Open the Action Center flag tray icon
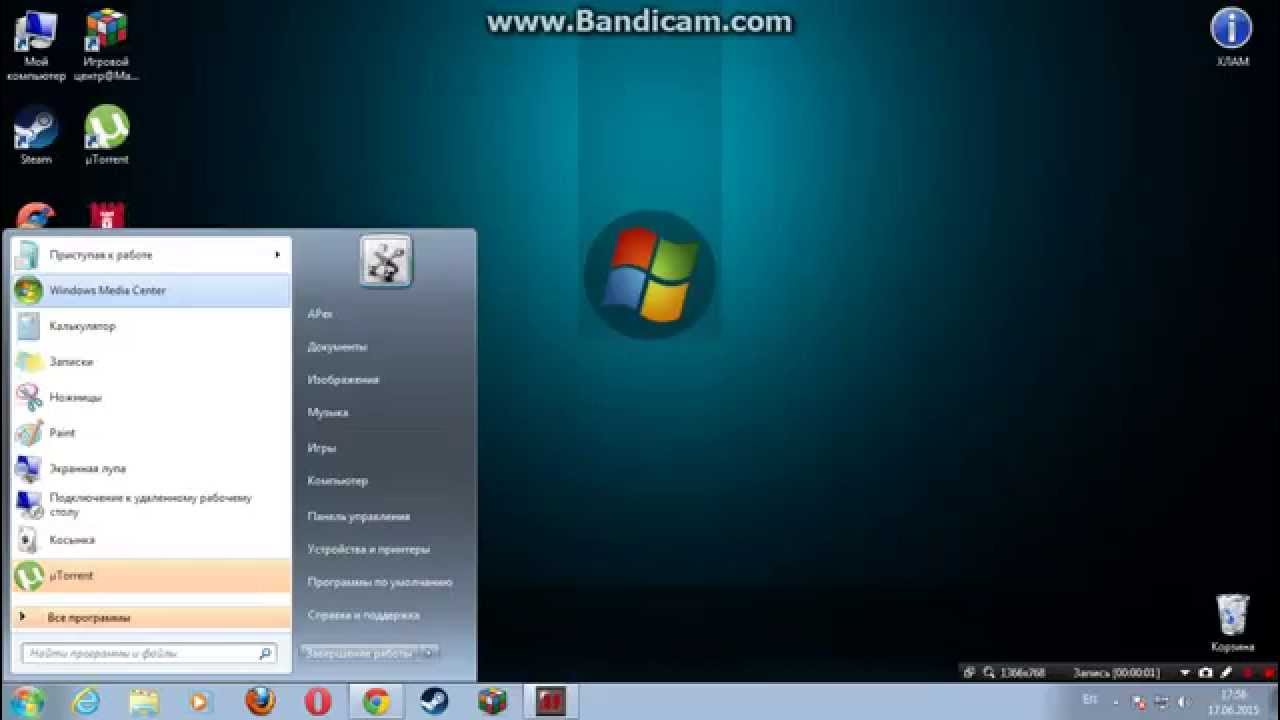 point(1138,701)
